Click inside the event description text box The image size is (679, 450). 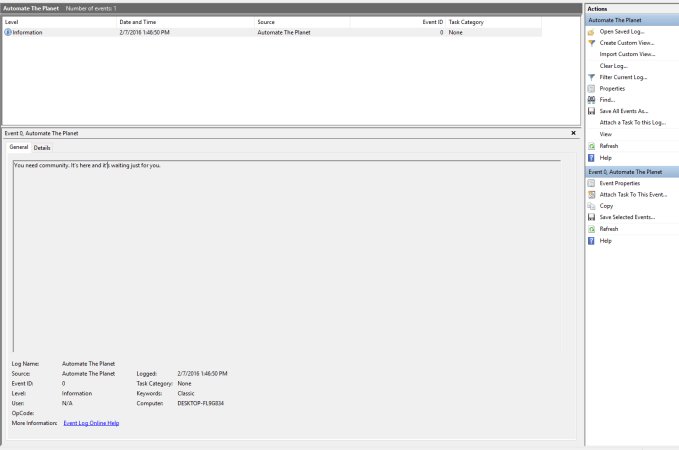287,256
